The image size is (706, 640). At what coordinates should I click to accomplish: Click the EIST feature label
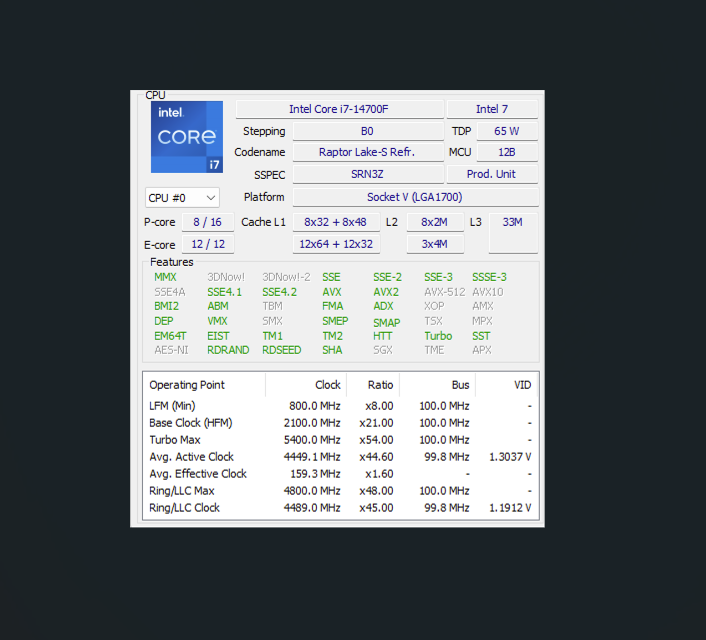click(x=218, y=336)
